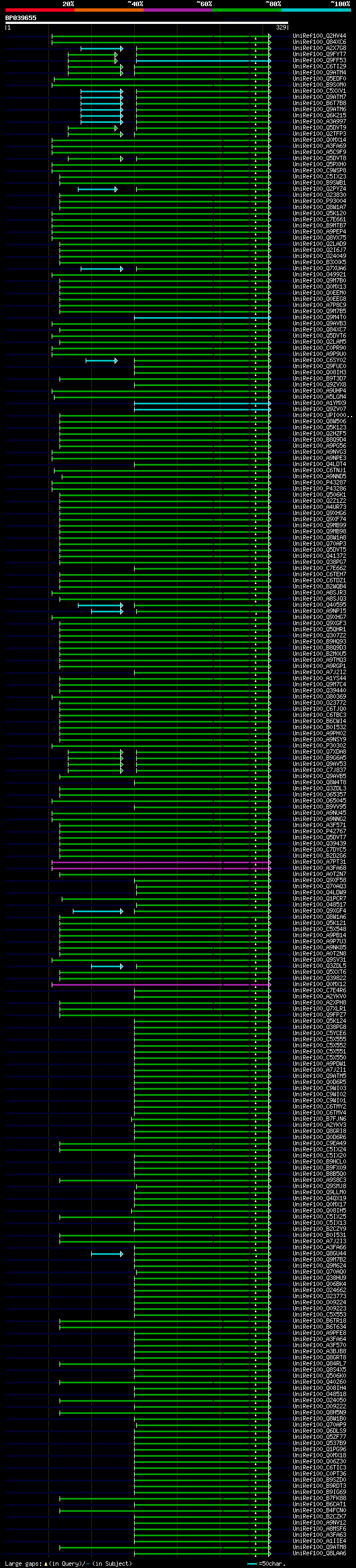The width and height of the screenshot is (356, 1568).
Task: Open the UniRef100_Q9FF53 hit label
Action: point(319,60)
